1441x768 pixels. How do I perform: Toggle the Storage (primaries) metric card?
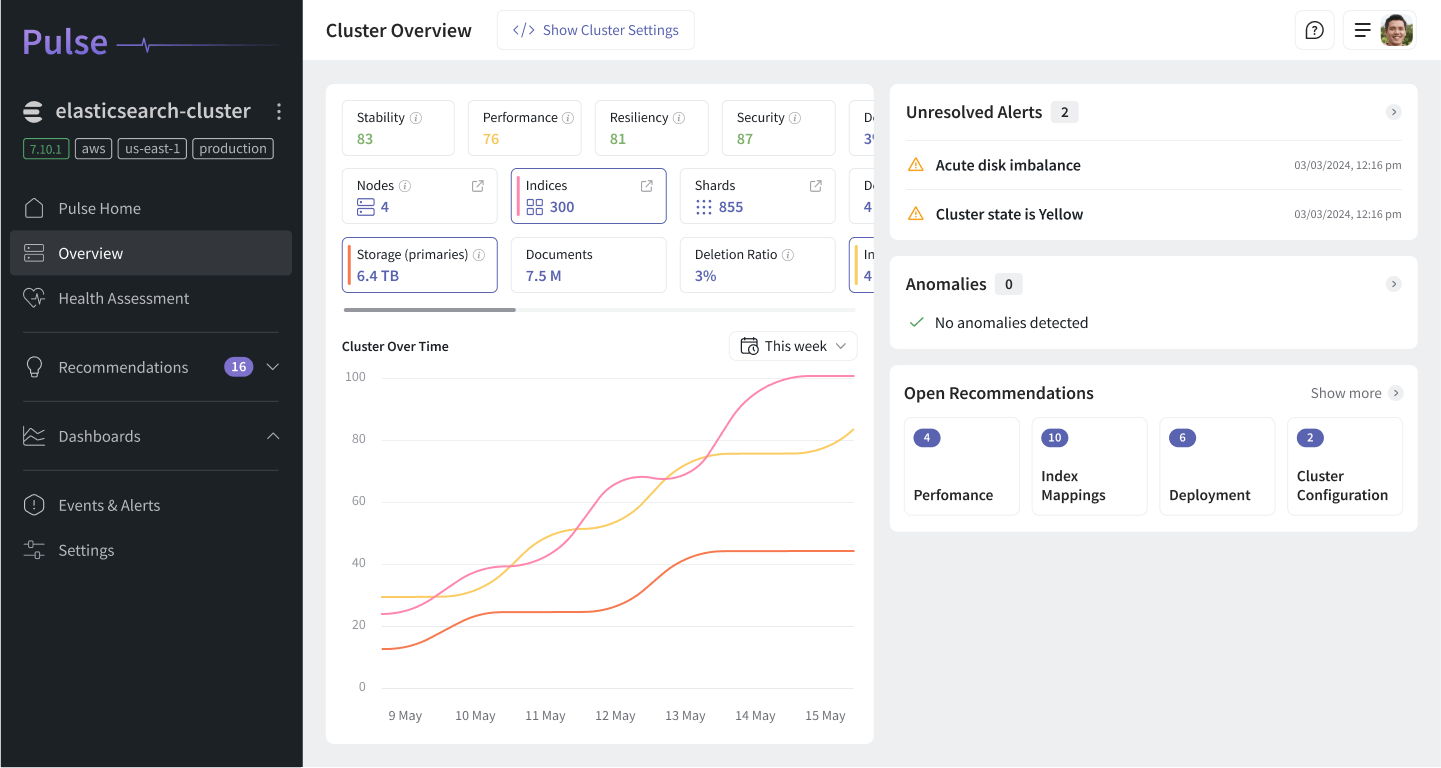420,265
